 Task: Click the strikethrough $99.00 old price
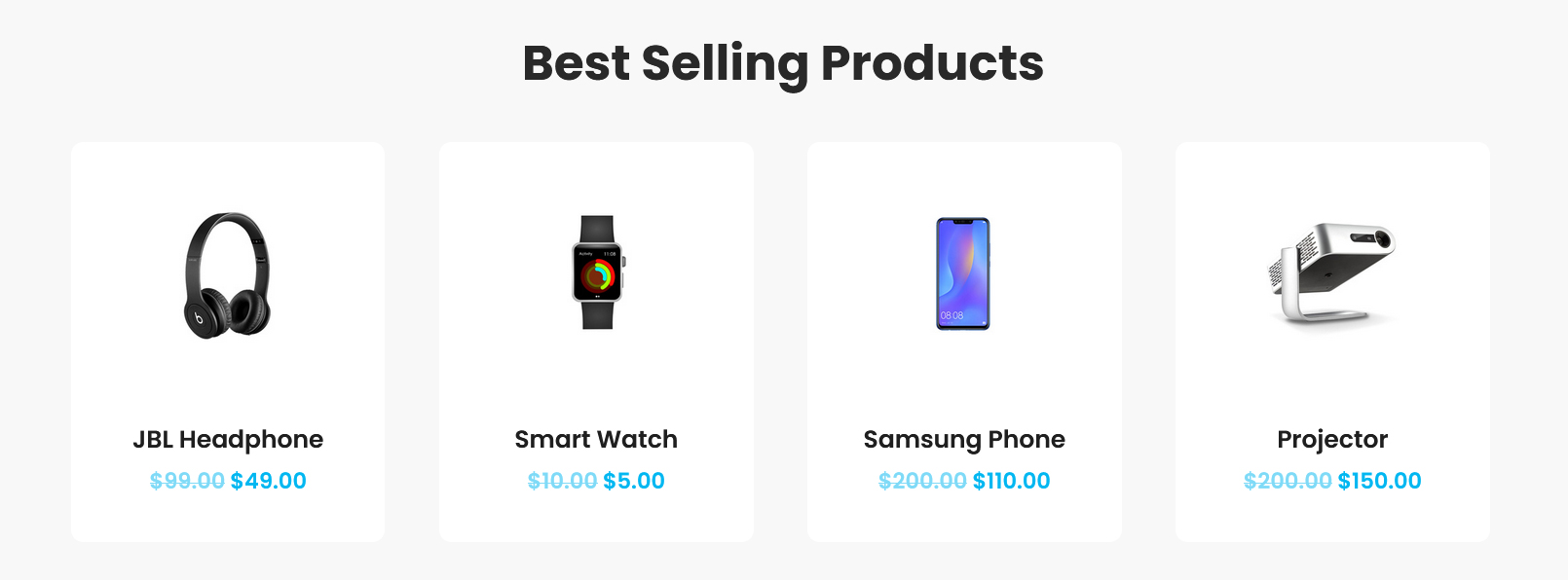[187, 481]
